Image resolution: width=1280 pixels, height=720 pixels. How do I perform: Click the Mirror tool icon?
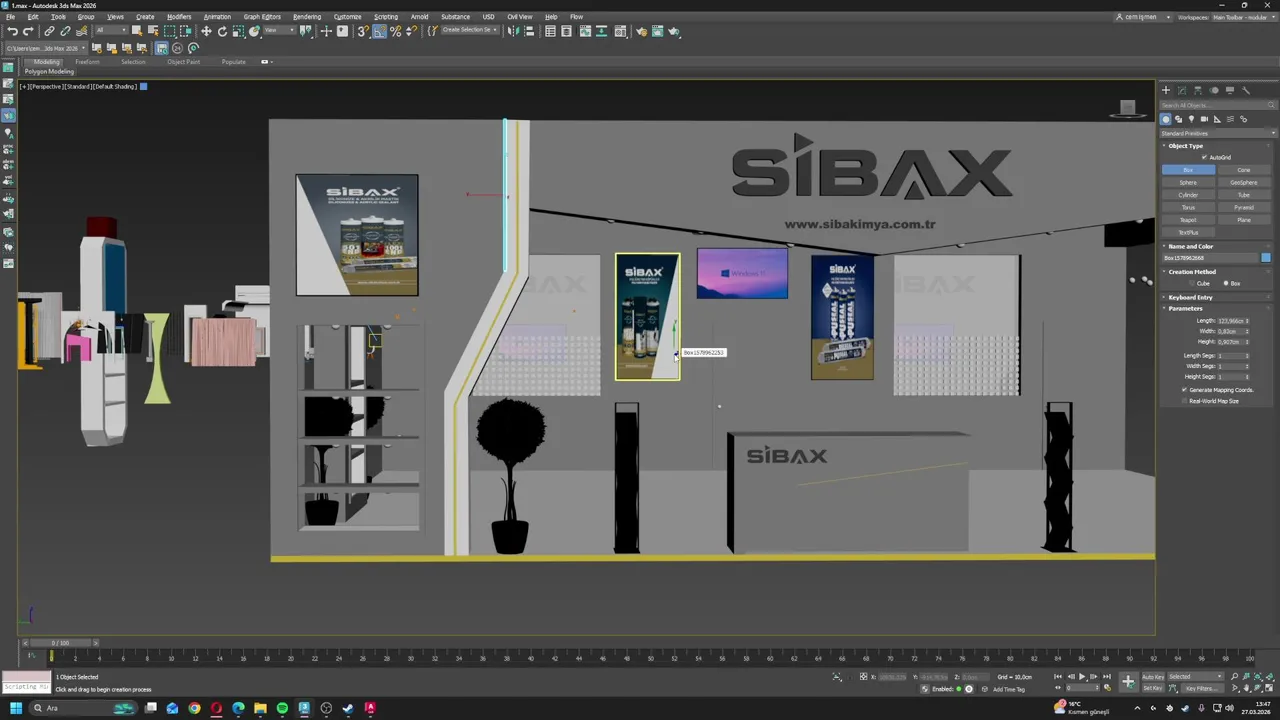point(513,31)
